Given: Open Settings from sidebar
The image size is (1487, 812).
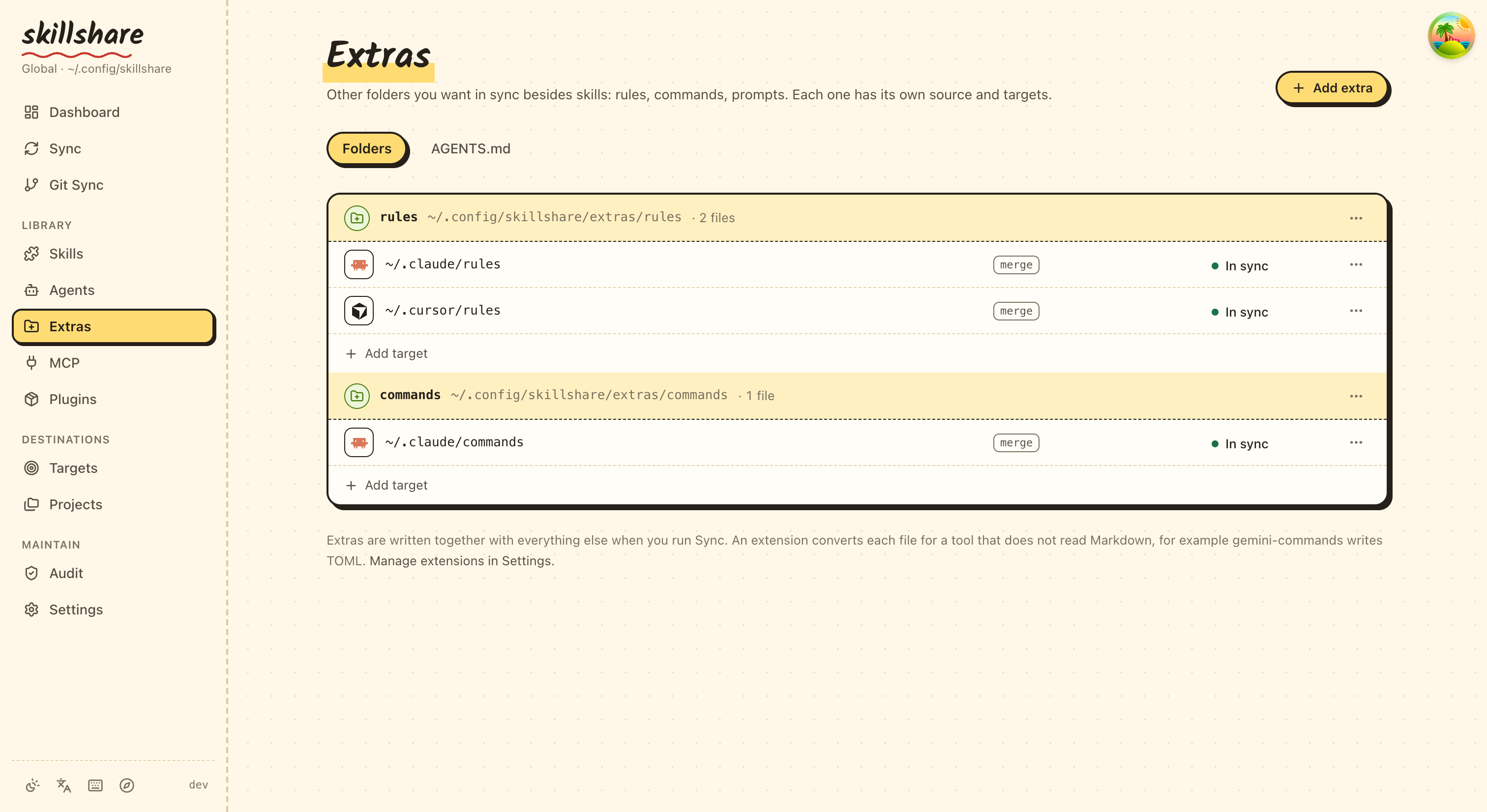Looking at the screenshot, I should [113, 609].
